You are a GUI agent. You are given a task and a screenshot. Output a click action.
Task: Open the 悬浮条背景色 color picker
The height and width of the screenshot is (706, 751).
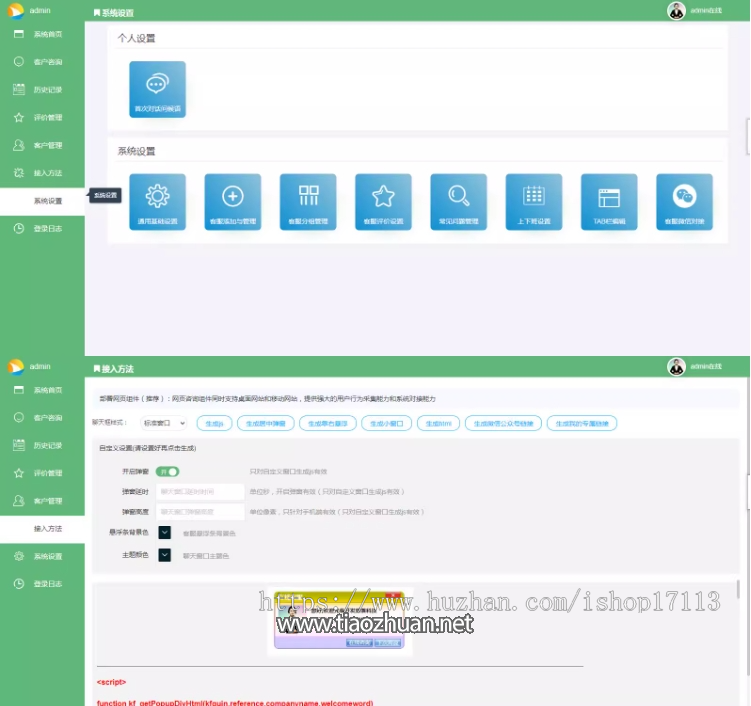click(x=165, y=533)
